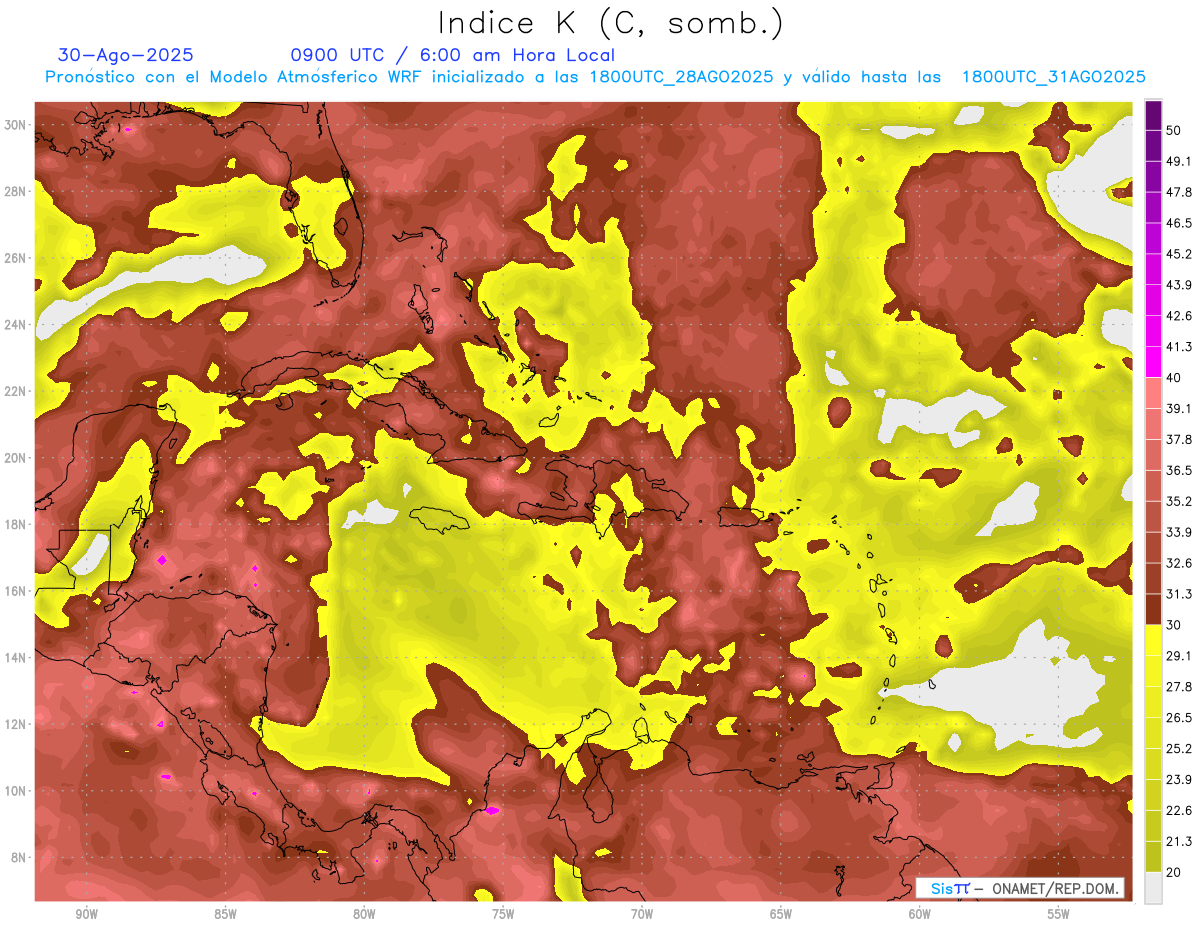Screen dimensions: 1200x927
Task: Click the 'Indice K (C, somb.)' title
Action: [x=610, y=23]
